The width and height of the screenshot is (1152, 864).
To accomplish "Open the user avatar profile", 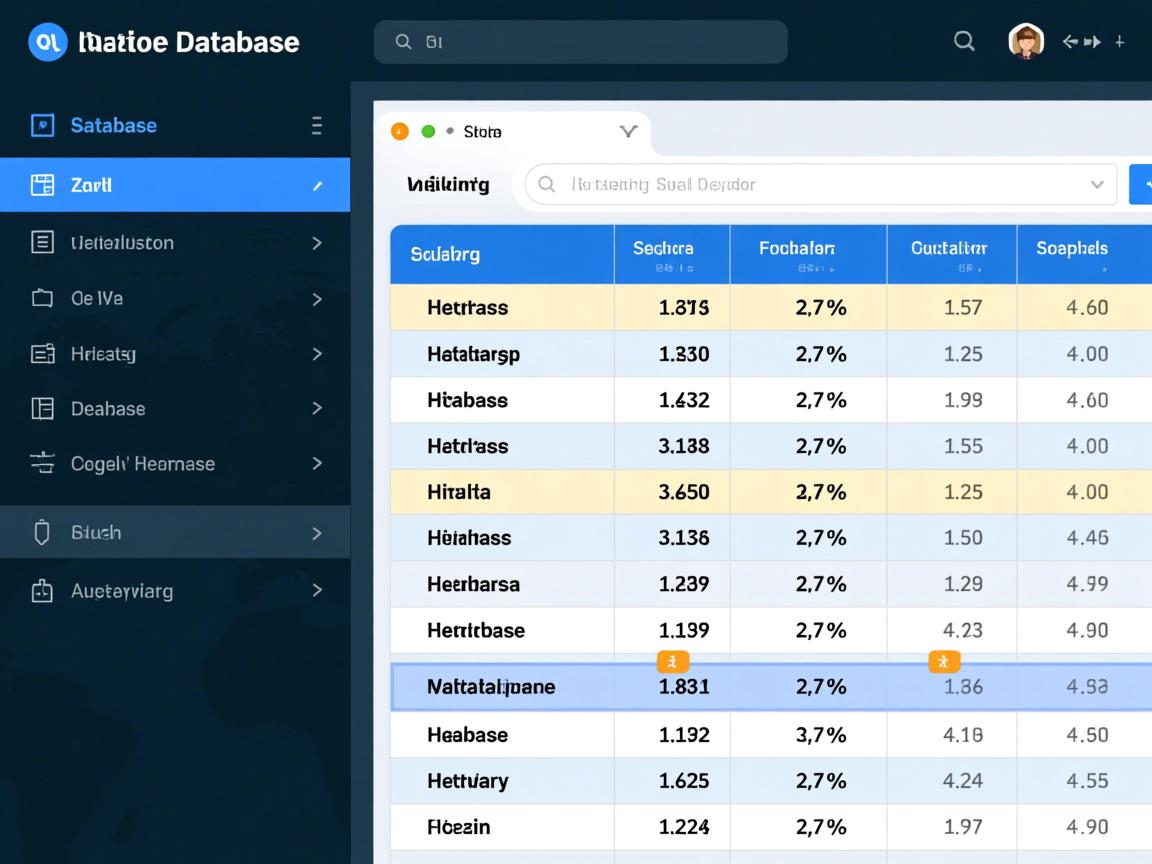I will 1026,41.
